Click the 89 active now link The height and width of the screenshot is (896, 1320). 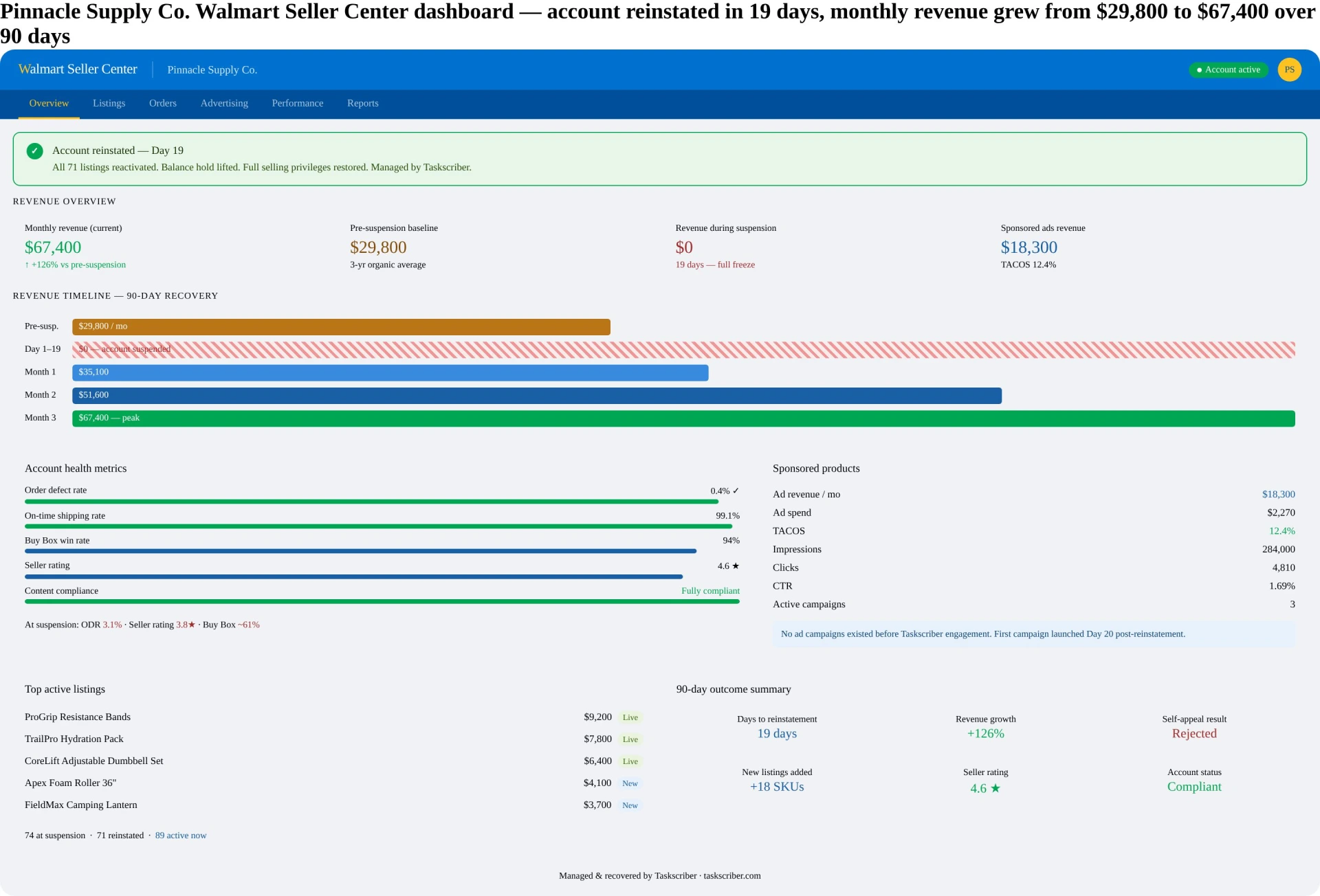pyautogui.click(x=181, y=836)
